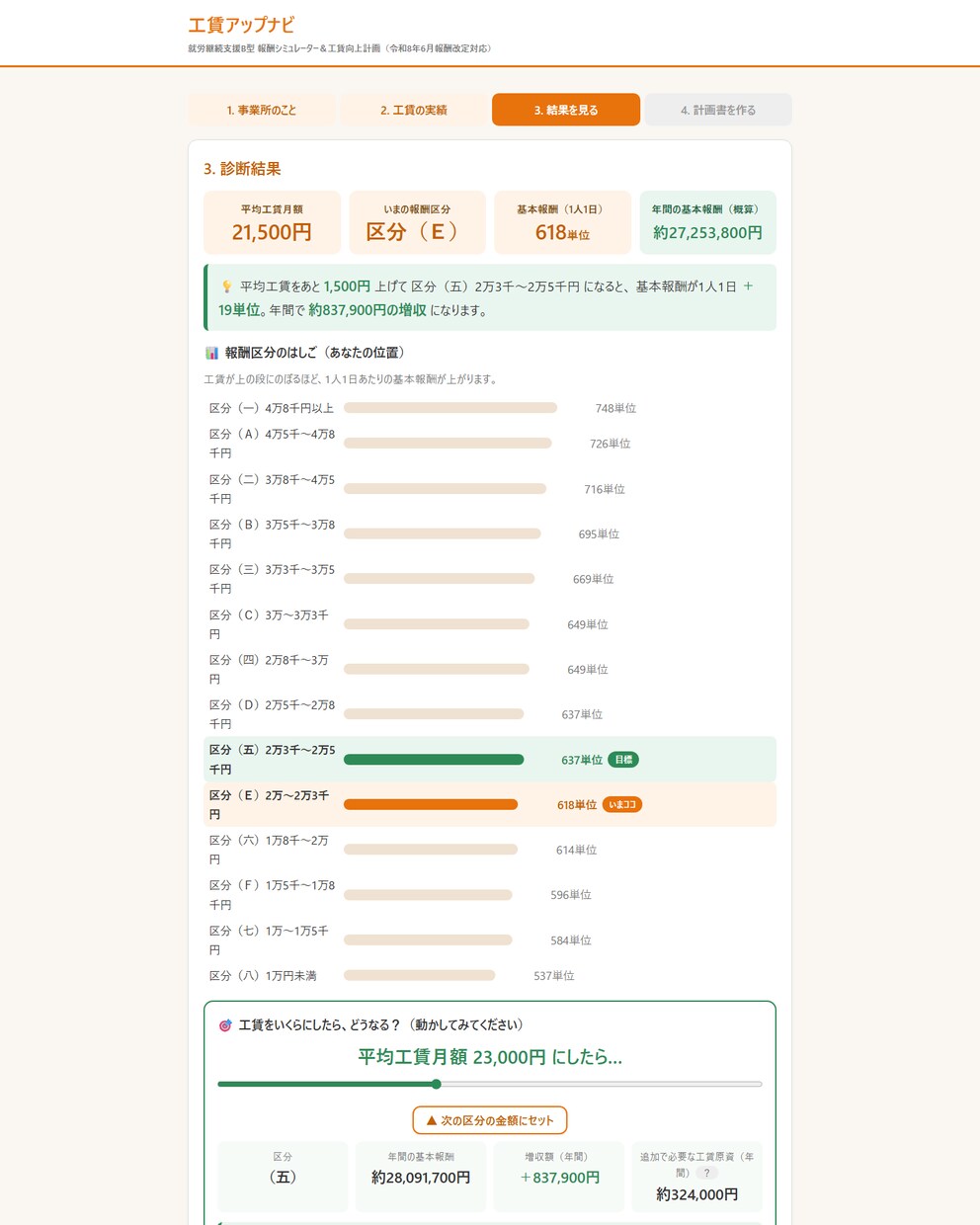Click the bar chart icon beside 報酬区分のはしご
Screen dimensions: 980x1225
211,353
